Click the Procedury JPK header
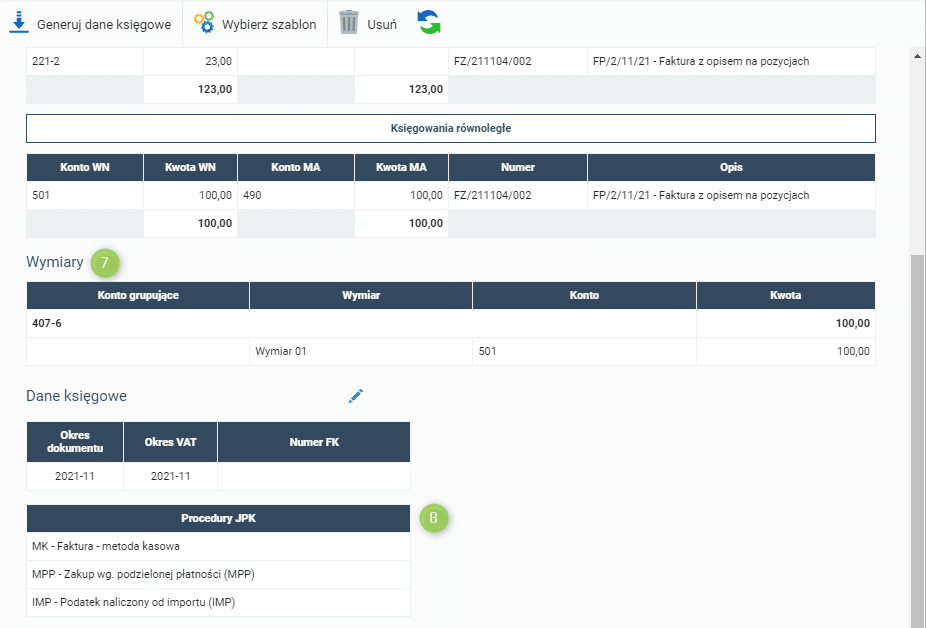Viewport: 926px width, 628px height. click(219, 518)
